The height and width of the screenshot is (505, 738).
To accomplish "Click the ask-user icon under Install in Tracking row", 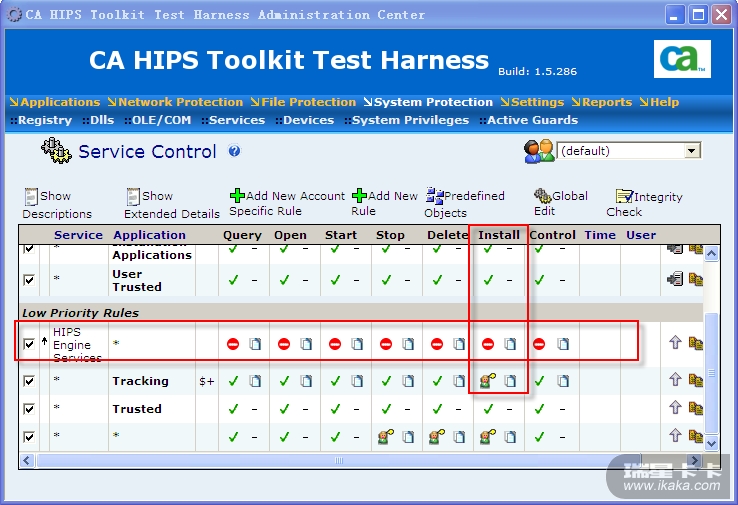I will click(487, 380).
